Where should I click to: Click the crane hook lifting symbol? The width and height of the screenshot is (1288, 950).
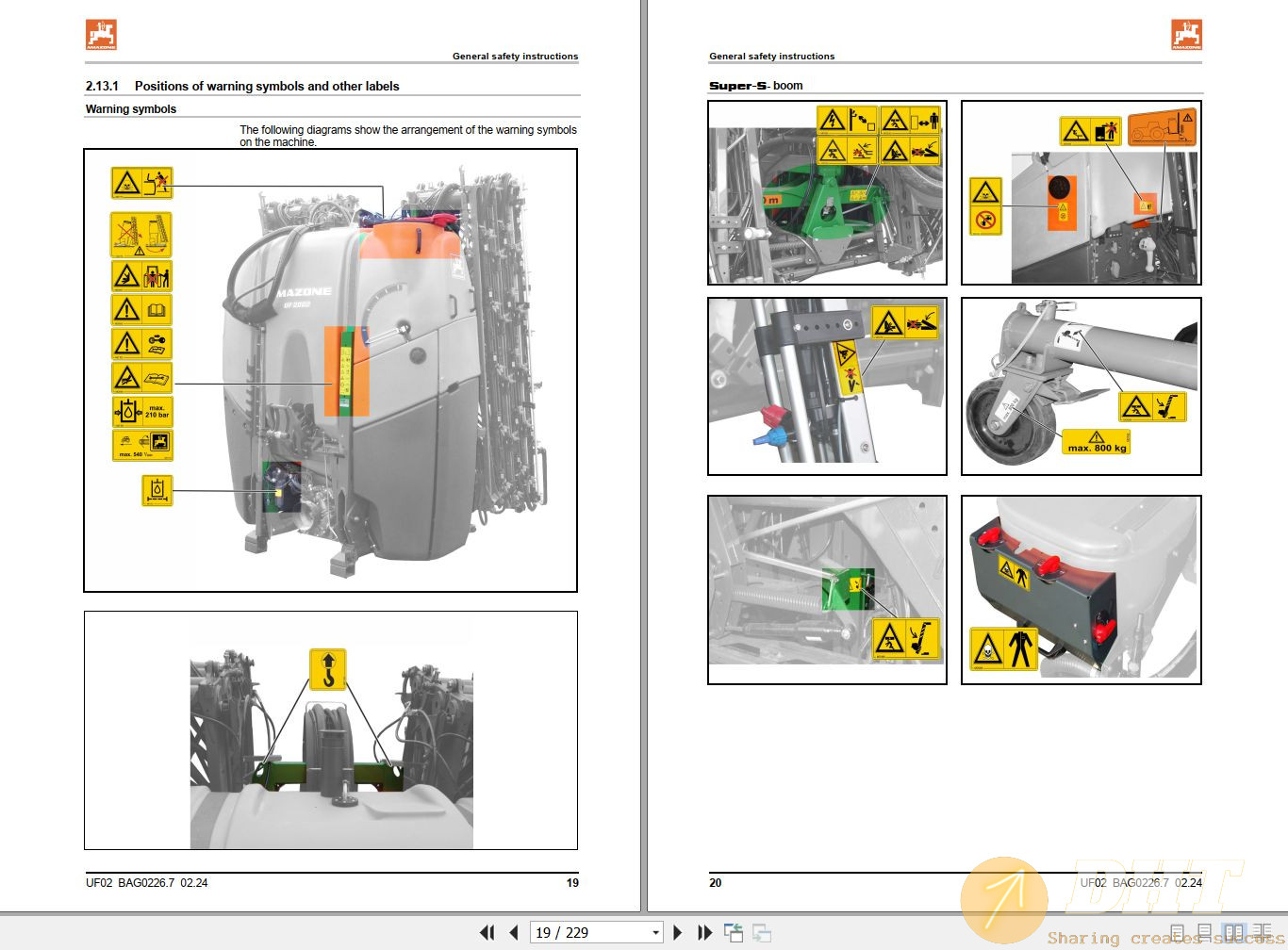[x=327, y=669]
